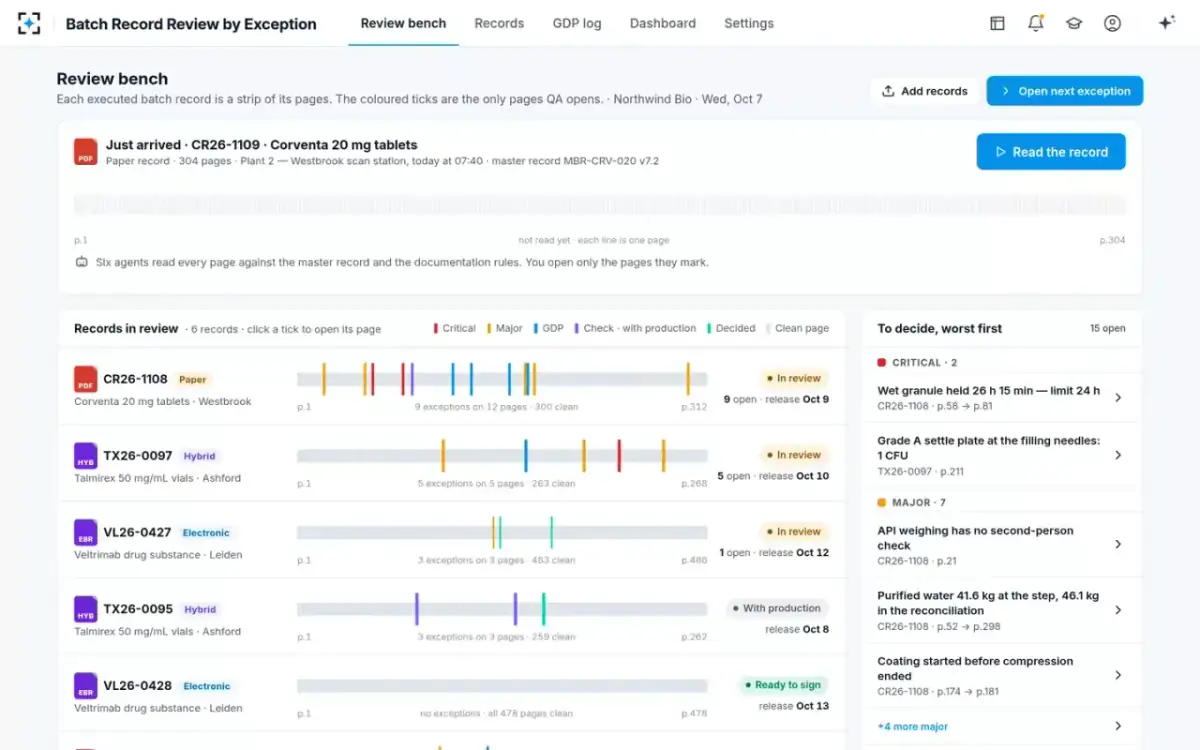
Task: Click Open next exception button
Action: click(1065, 91)
